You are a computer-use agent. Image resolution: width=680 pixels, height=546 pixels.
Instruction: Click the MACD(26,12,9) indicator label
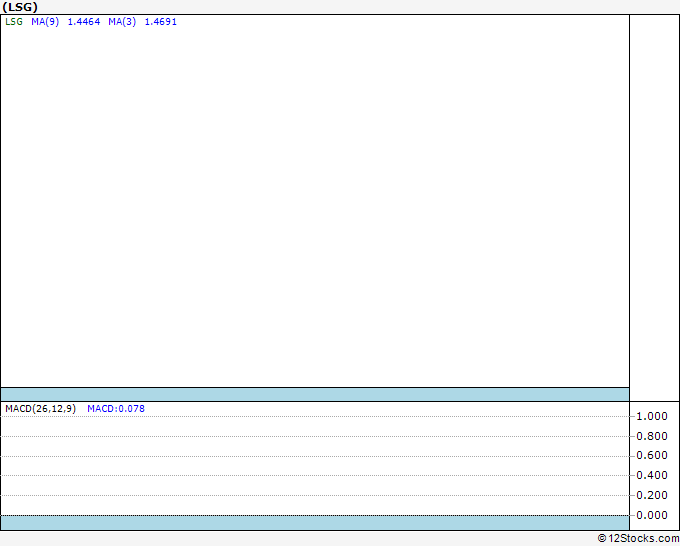[40, 408]
